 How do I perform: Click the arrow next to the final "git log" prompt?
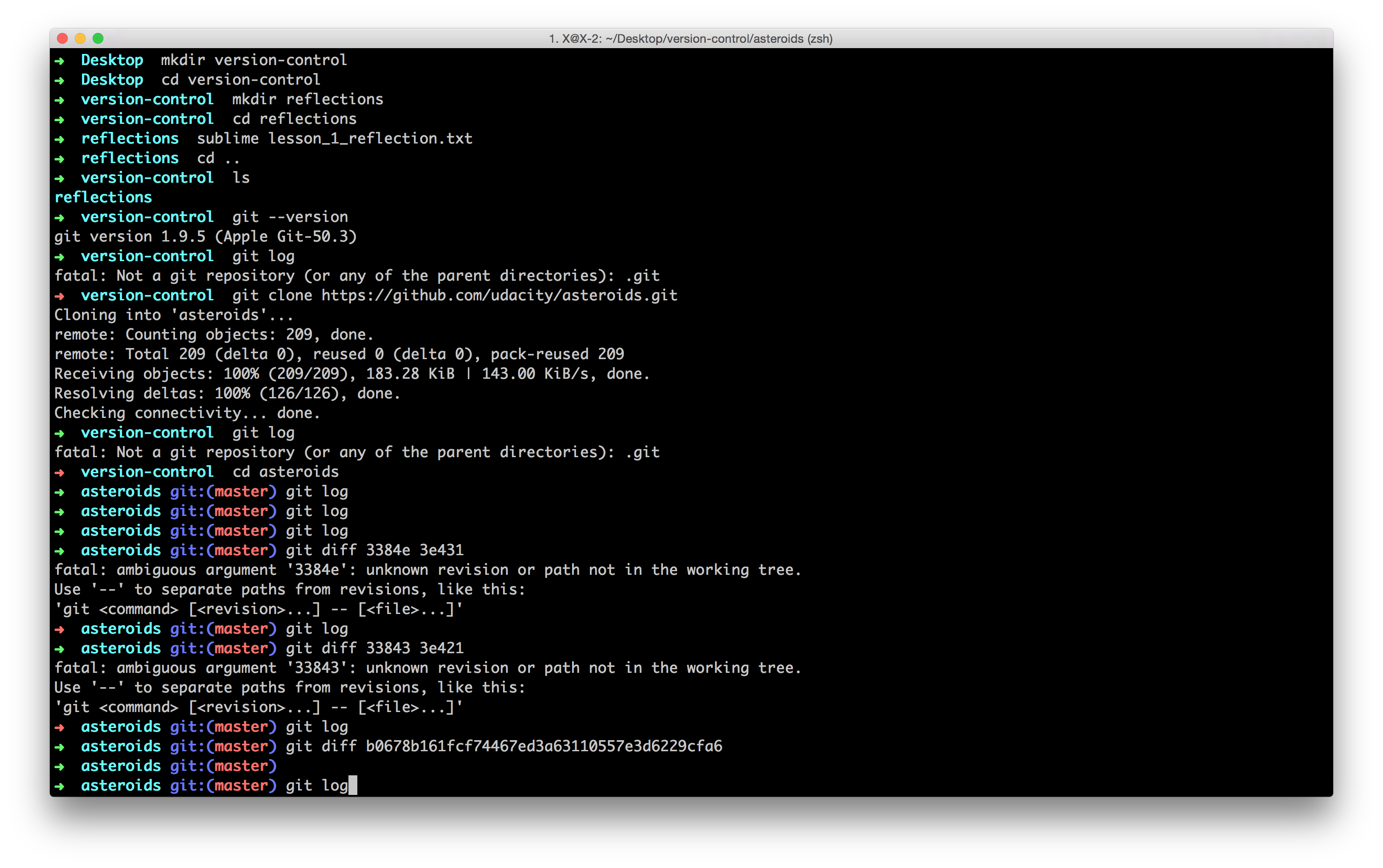pyautogui.click(x=60, y=785)
